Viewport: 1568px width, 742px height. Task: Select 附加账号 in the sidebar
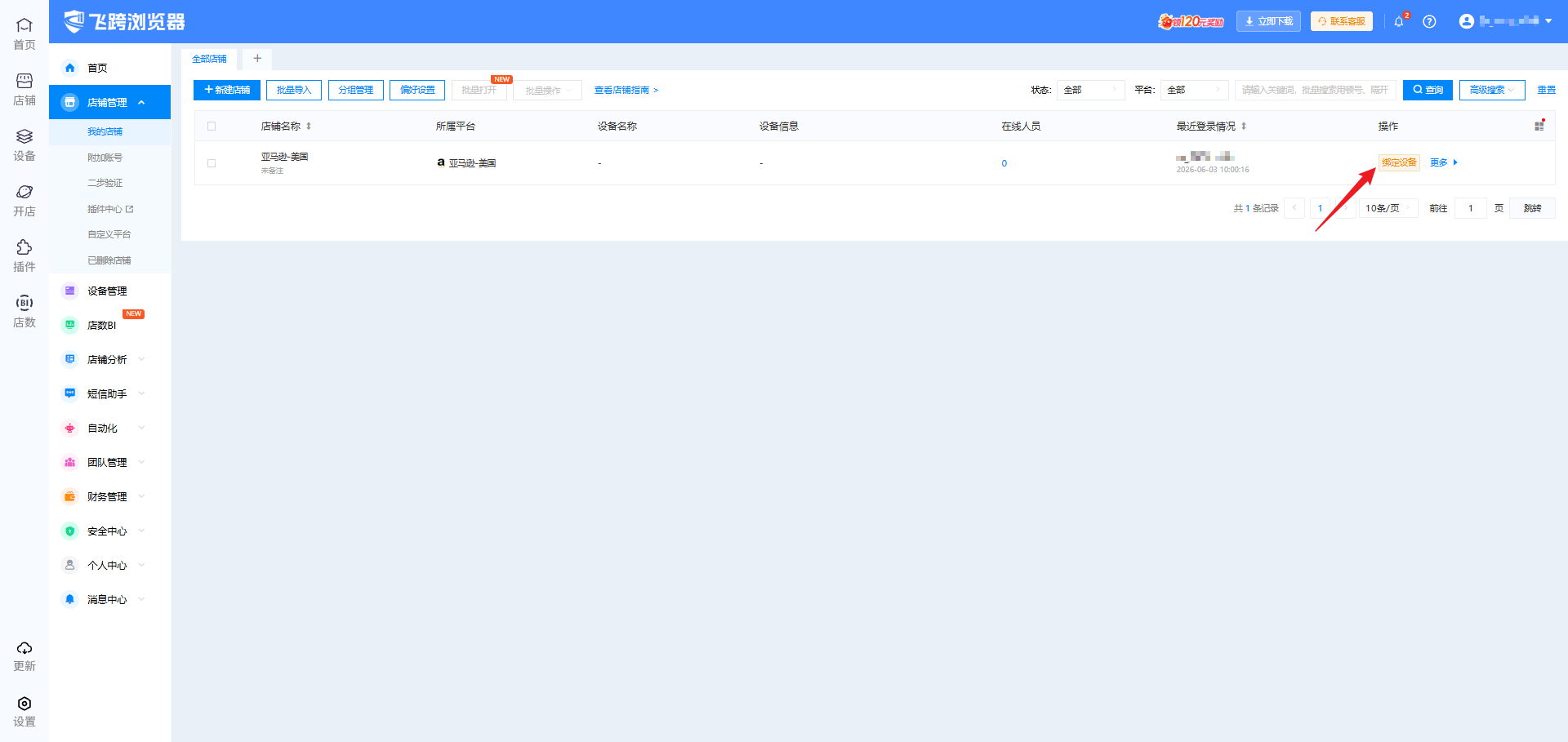(105, 158)
